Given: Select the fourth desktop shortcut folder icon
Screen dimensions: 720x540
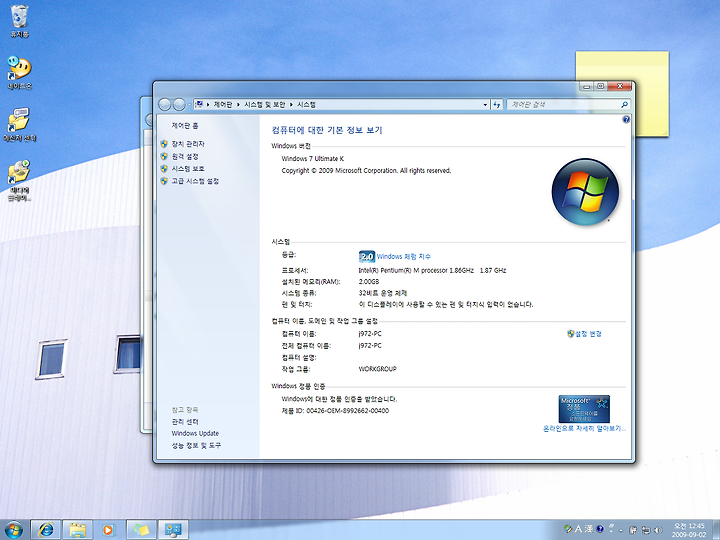Looking at the screenshot, I should point(19,180).
